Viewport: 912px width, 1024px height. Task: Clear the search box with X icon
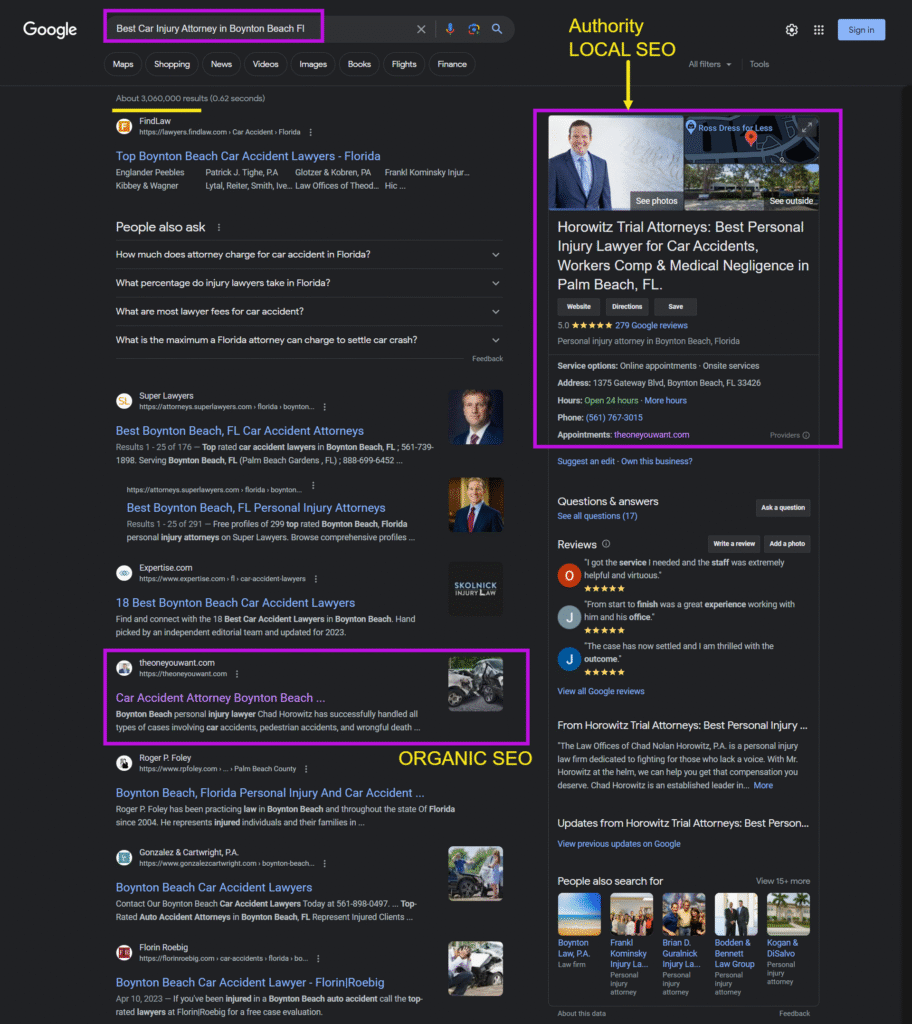[x=421, y=29]
